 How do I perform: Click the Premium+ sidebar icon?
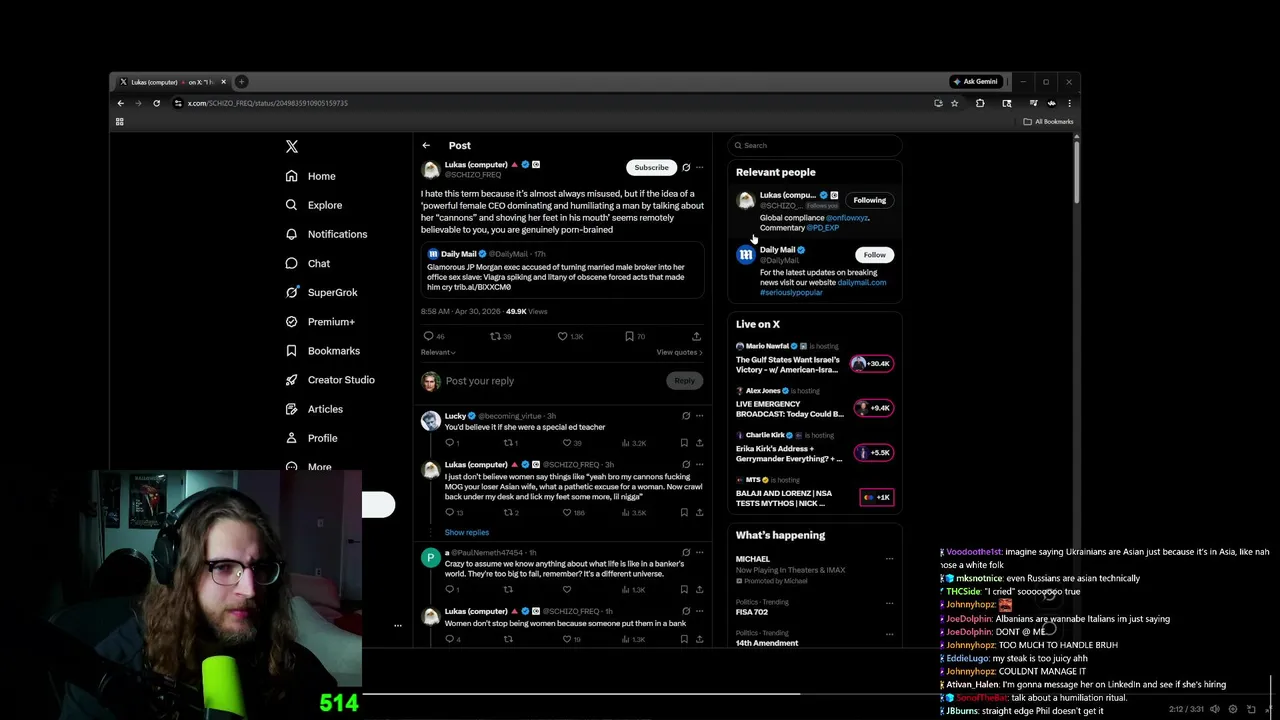[291, 322]
